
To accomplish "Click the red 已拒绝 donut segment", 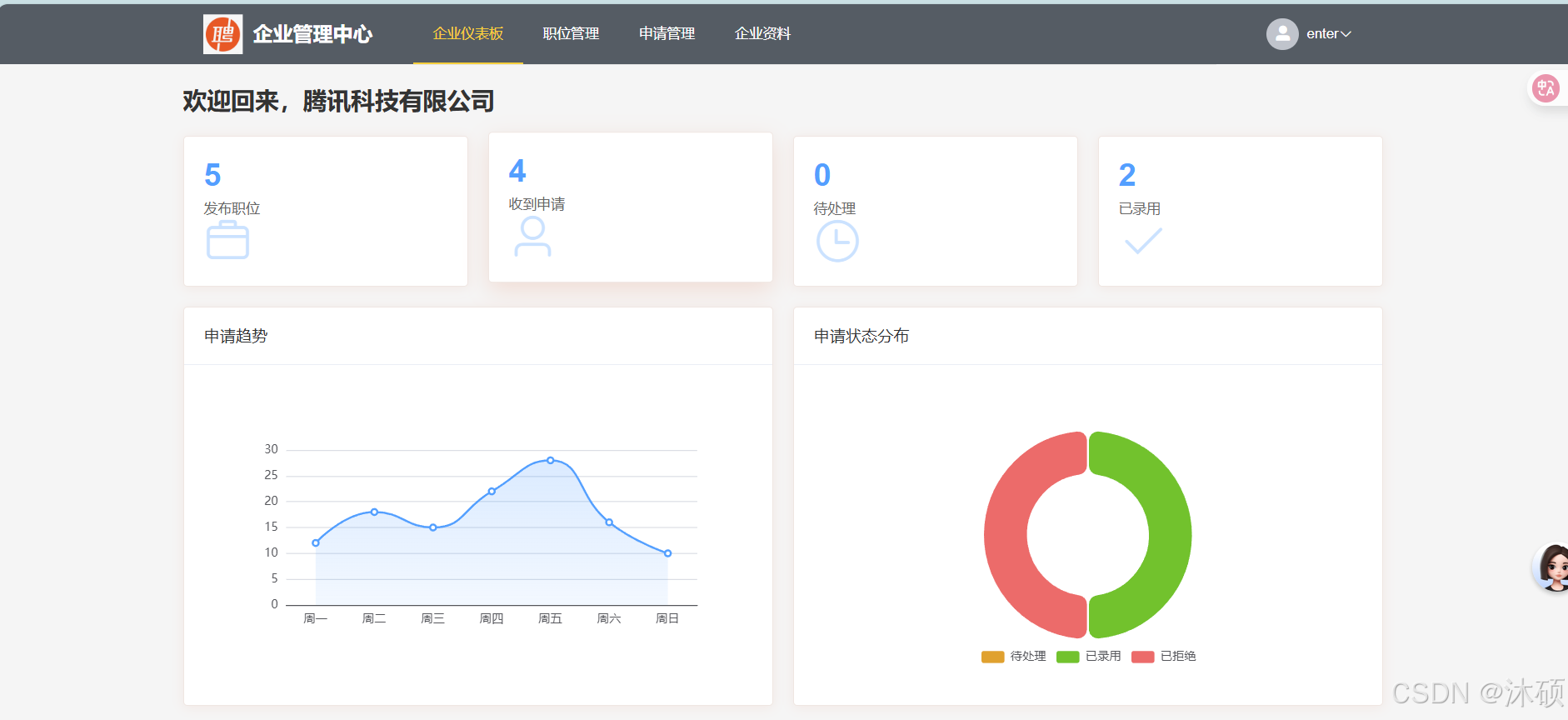I will pos(1006,534).
